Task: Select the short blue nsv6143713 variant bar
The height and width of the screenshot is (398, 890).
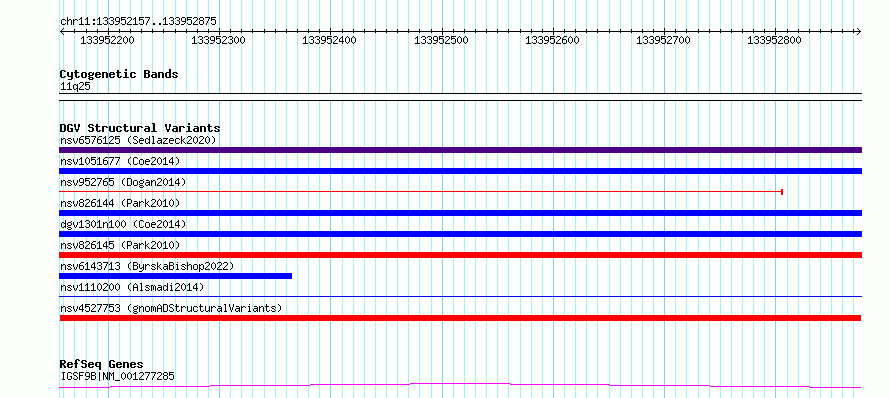Action: (175, 276)
